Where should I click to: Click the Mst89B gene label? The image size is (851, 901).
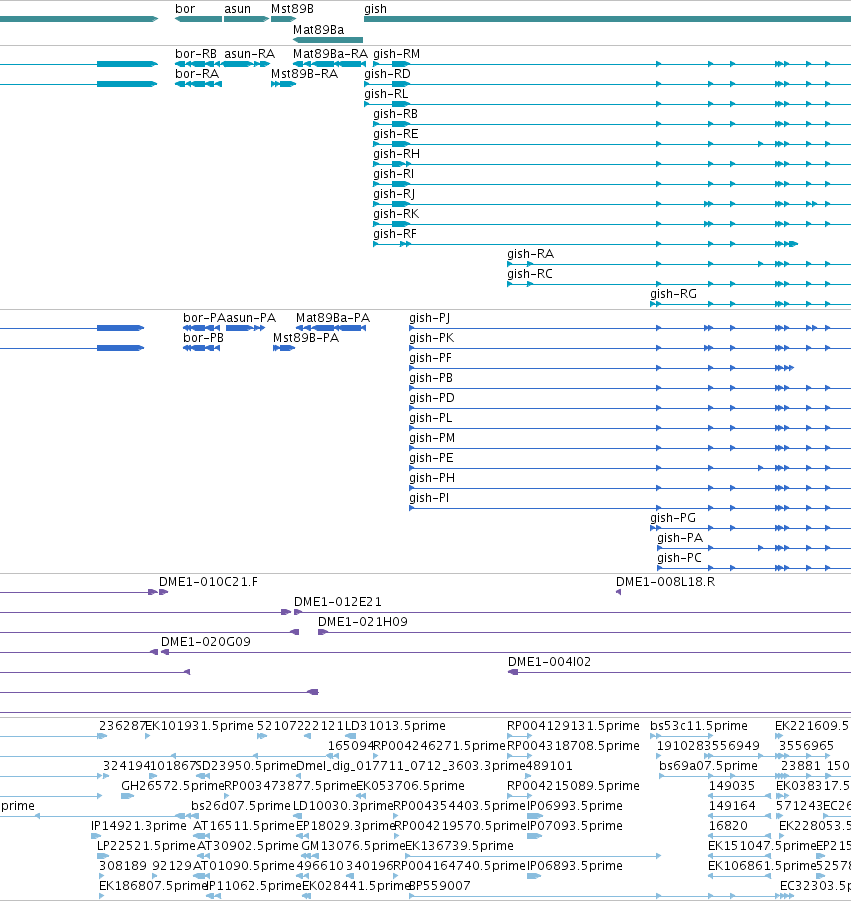[292, 9]
